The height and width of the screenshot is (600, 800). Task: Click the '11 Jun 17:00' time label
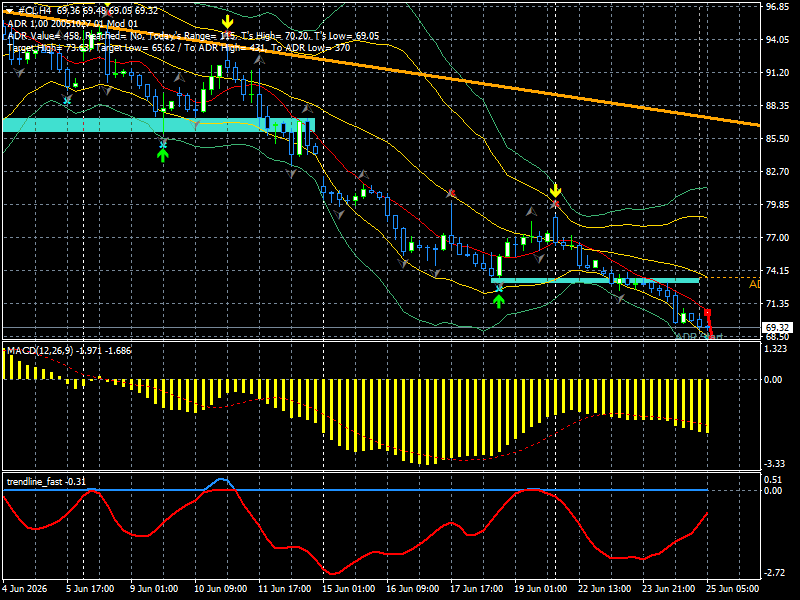285,589
